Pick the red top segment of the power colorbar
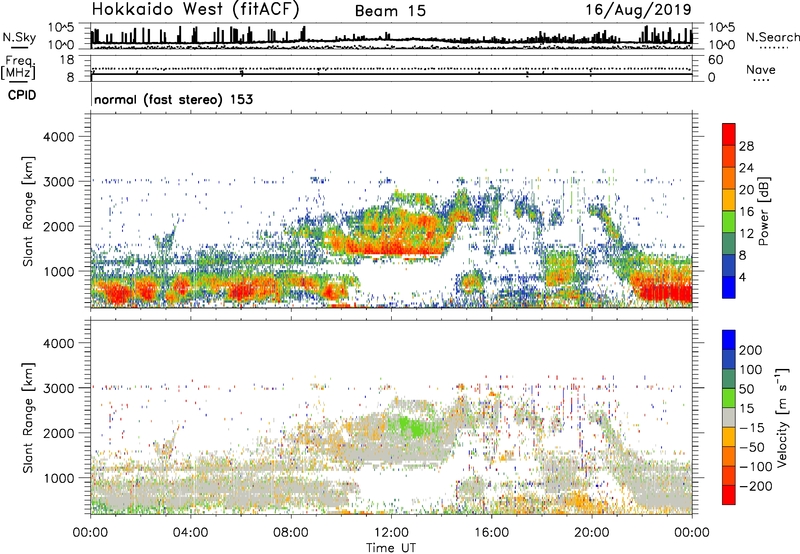800x554 pixels. [729, 134]
